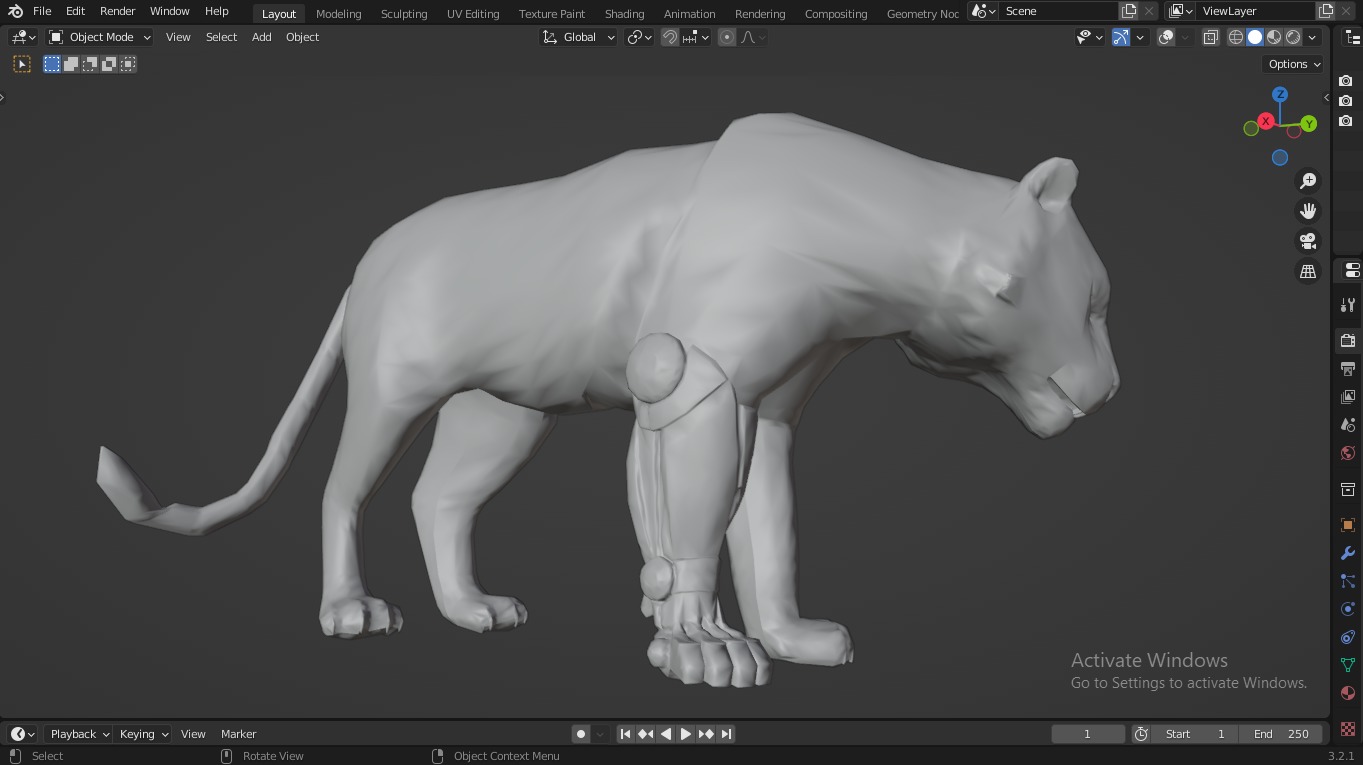Open the Window menu
This screenshot has width=1363, height=765.
[x=170, y=11]
